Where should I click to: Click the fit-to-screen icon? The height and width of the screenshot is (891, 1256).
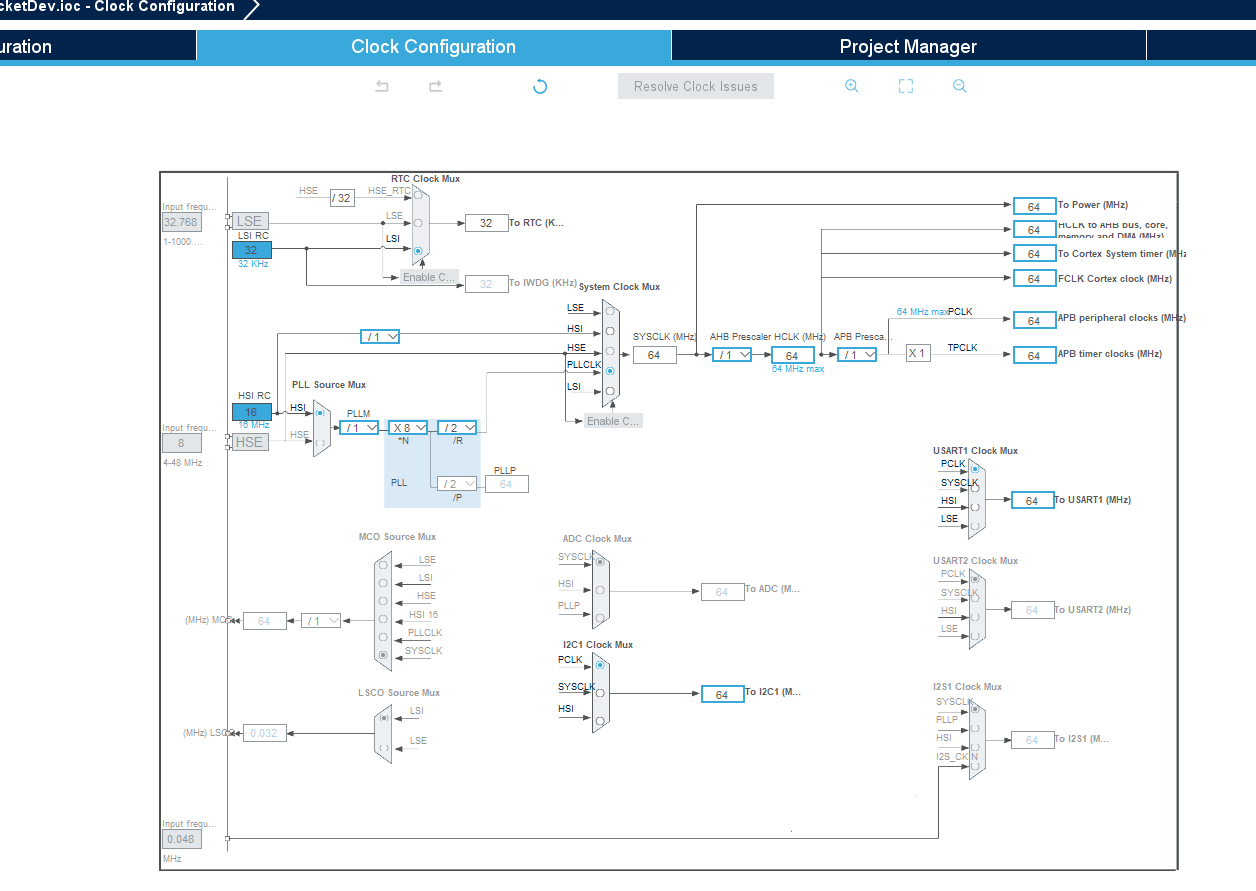tap(906, 86)
